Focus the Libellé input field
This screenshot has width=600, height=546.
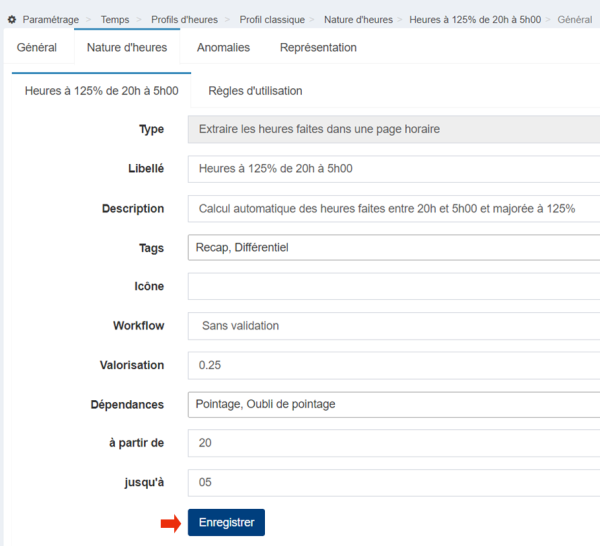pyautogui.click(x=394, y=169)
